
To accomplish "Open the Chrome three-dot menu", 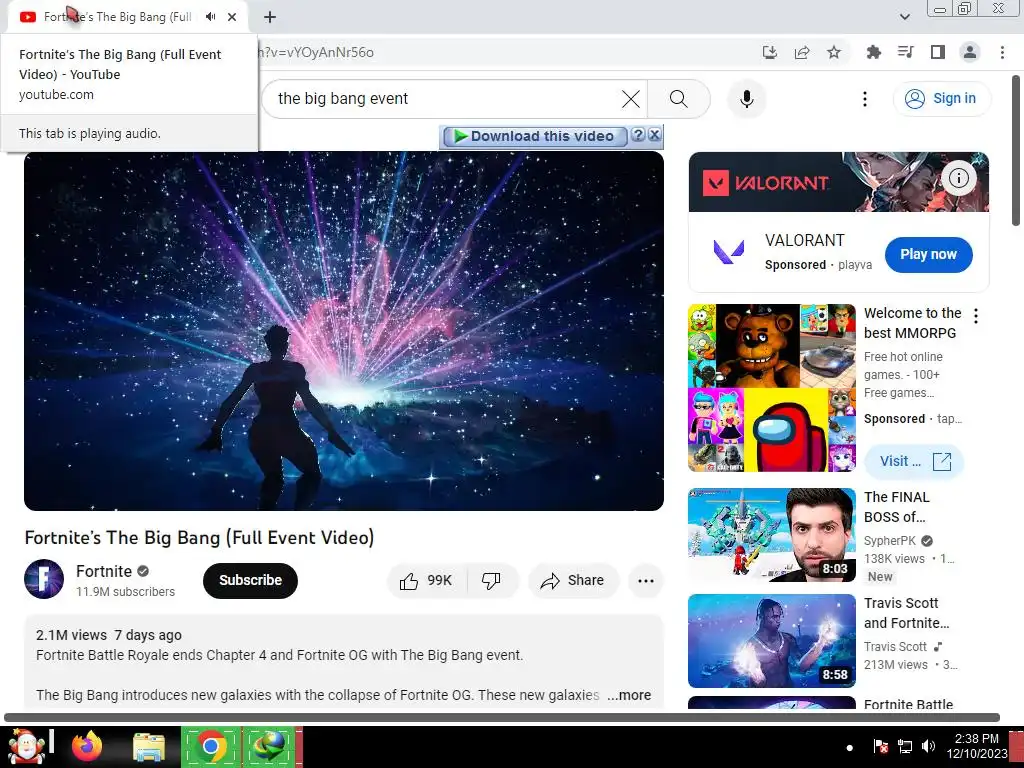I will point(1002,52).
